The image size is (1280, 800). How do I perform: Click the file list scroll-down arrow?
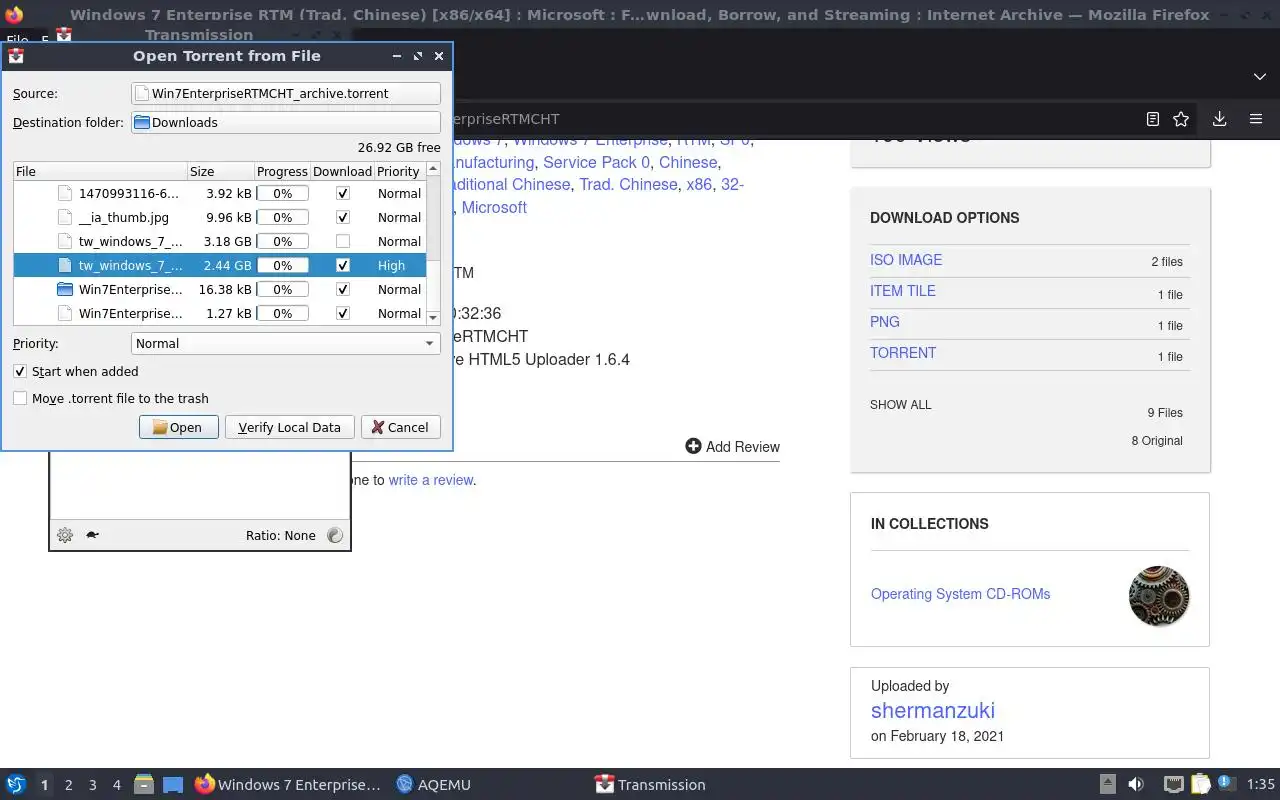[433, 317]
